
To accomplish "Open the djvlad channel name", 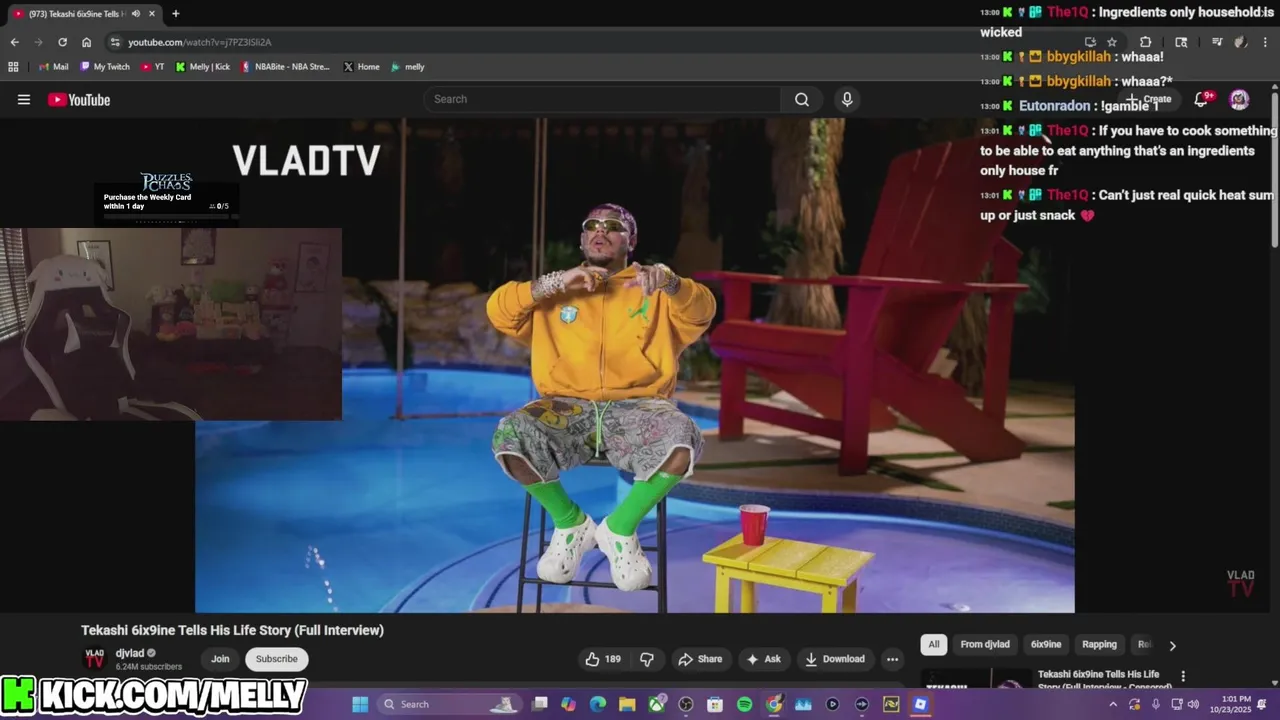I will point(130,654).
